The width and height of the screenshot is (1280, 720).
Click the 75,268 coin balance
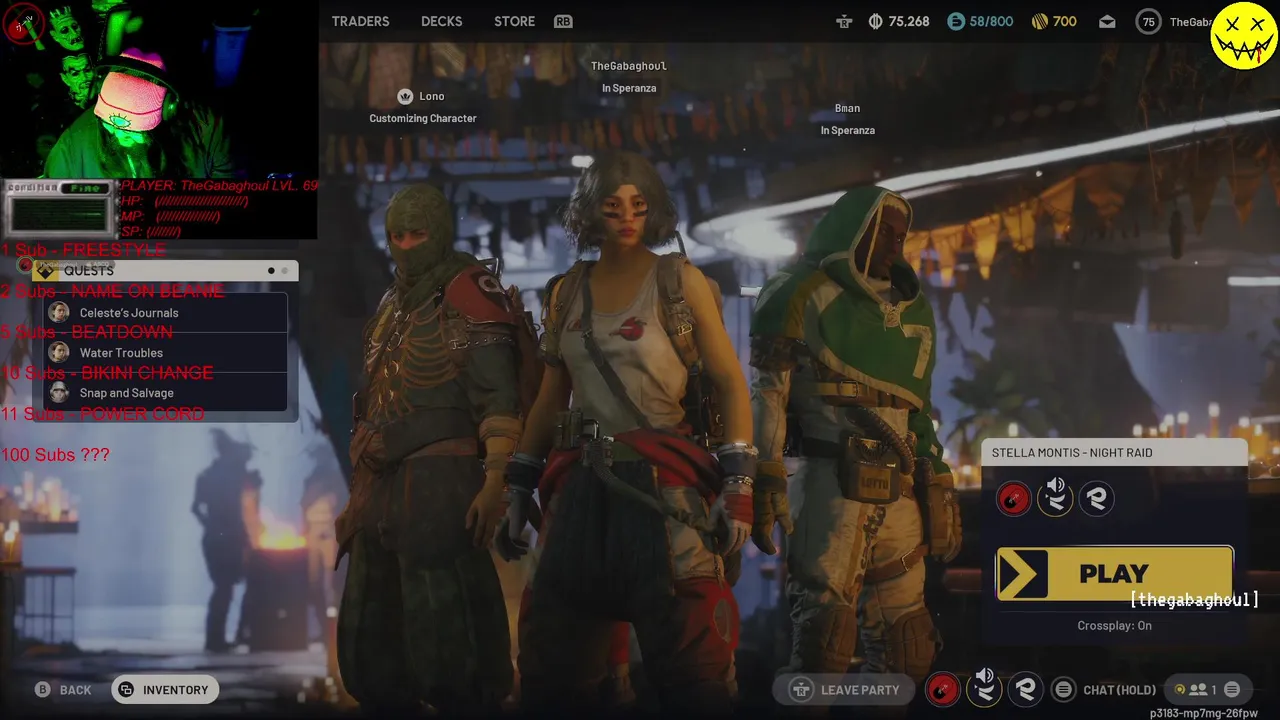(909, 21)
